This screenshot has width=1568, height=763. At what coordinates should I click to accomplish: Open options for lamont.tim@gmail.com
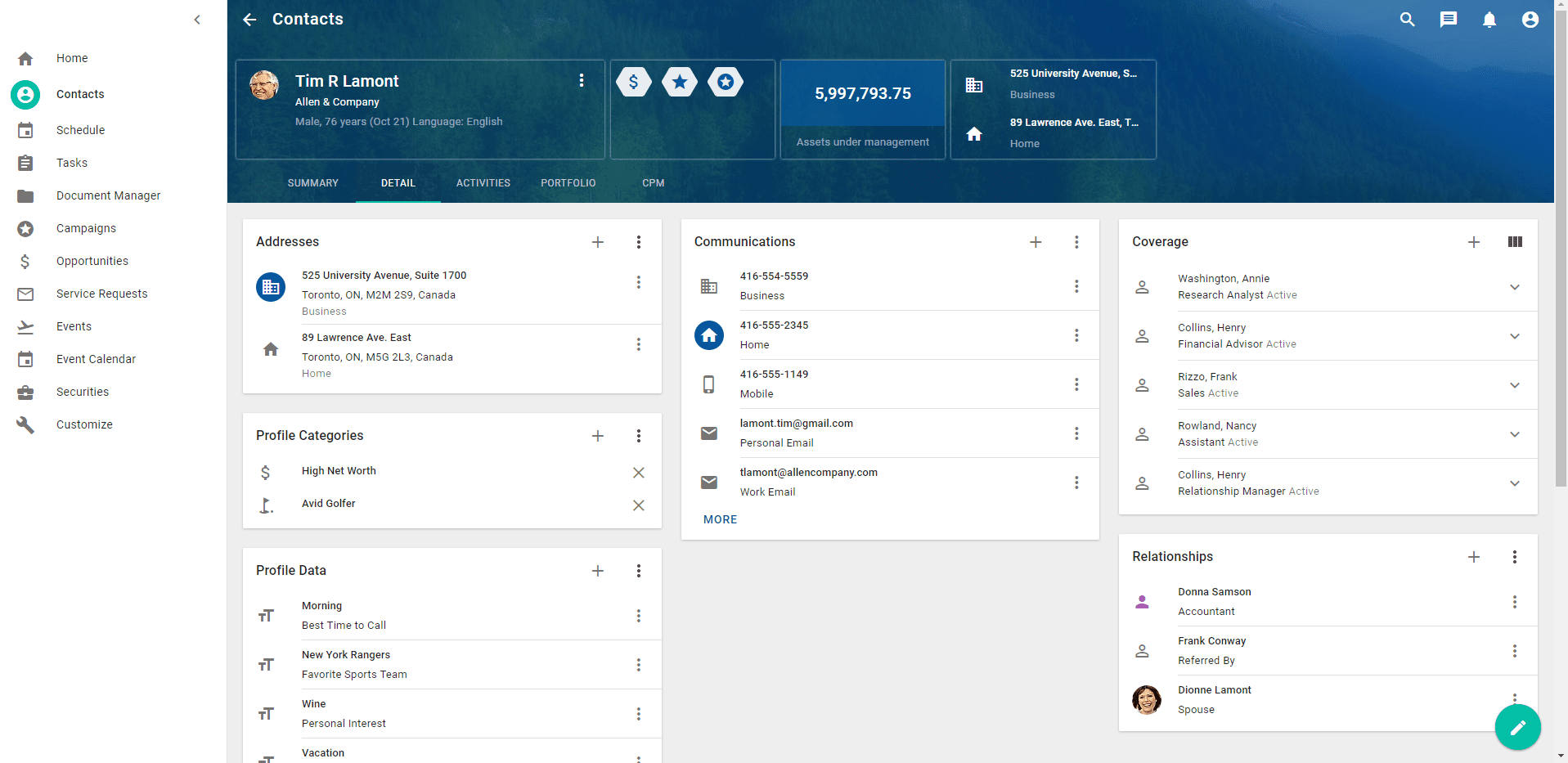[1076, 433]
